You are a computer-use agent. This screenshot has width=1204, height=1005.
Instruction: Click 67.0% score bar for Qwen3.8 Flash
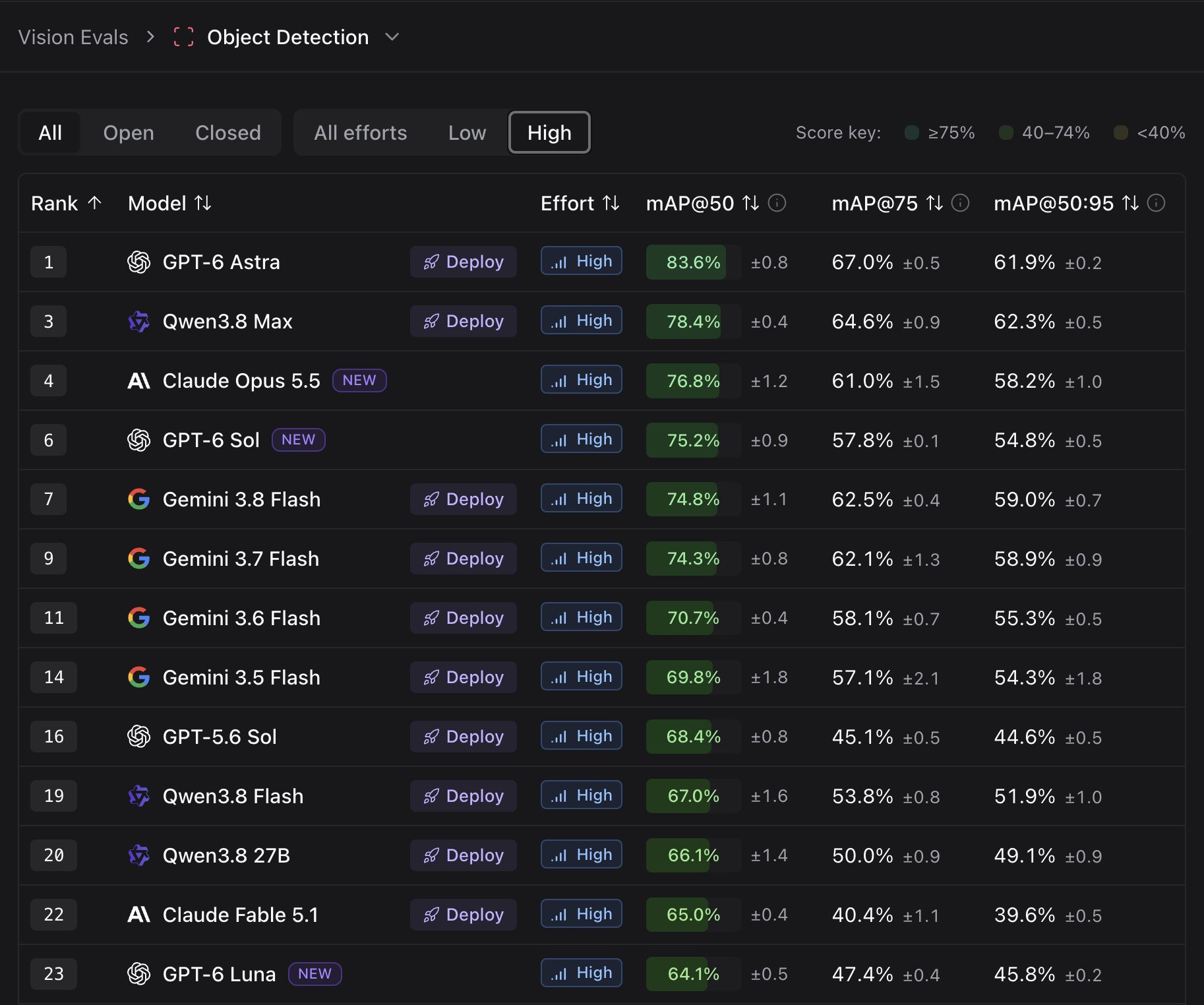(x=694, y=796)
